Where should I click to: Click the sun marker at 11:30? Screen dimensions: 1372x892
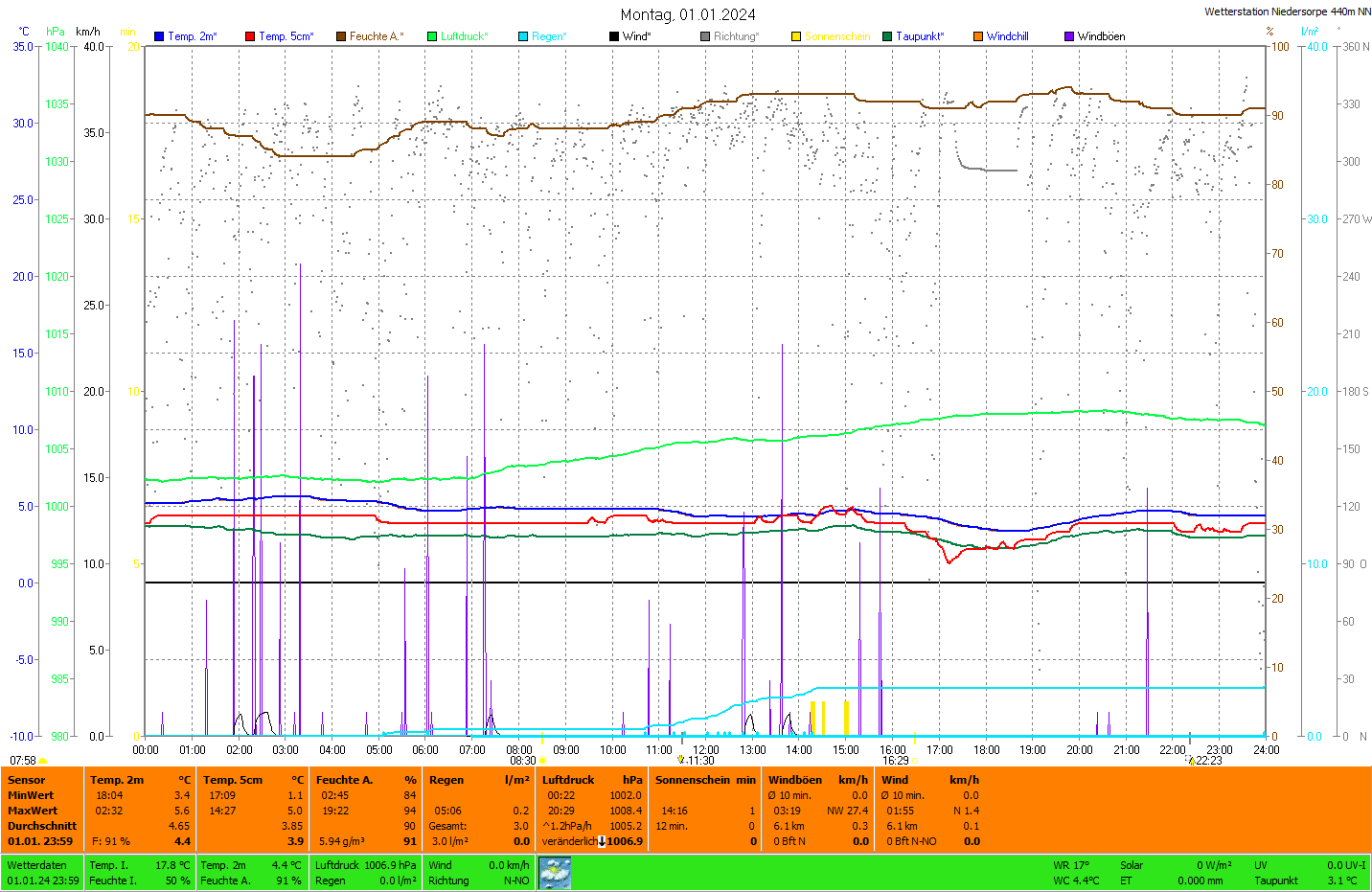pos(681,760)
